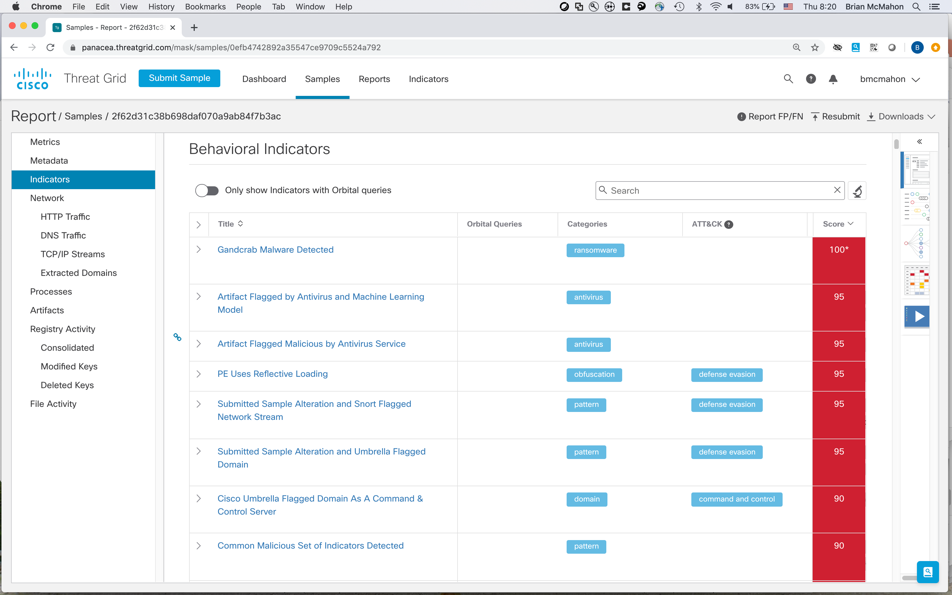Toggle Only show Indicators with Orbital queries

[x=207, y=190]
